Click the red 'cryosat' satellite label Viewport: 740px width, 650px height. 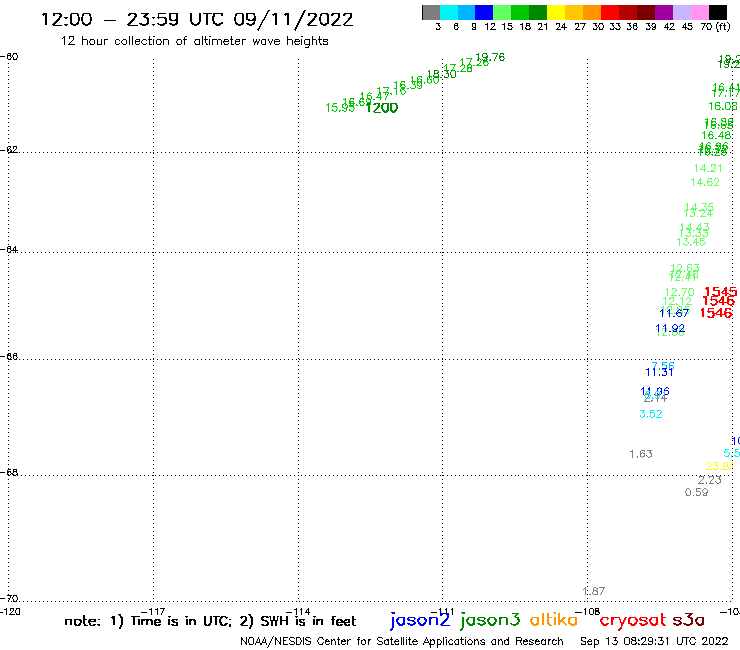(x=632, y=621)
